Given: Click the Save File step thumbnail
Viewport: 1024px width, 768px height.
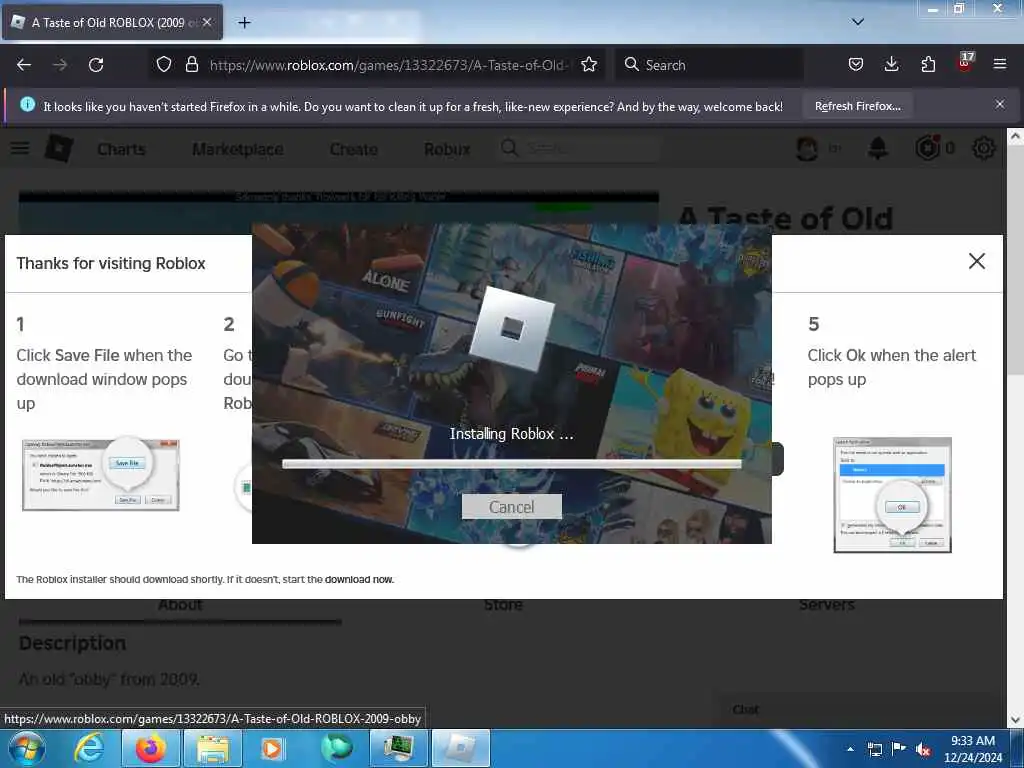Looking at the screenshot, I should point(101,475).
